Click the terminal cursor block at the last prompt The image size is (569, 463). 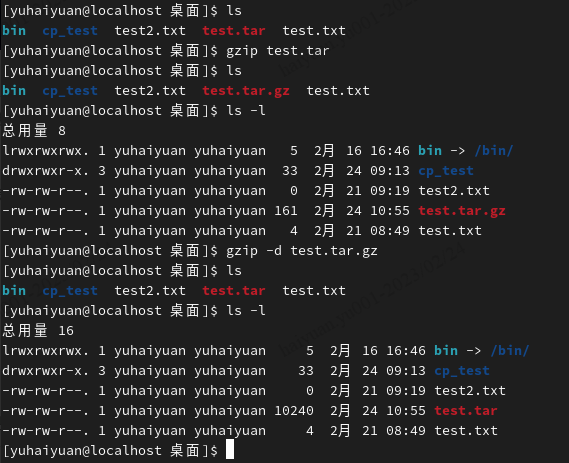click(230, 450)
